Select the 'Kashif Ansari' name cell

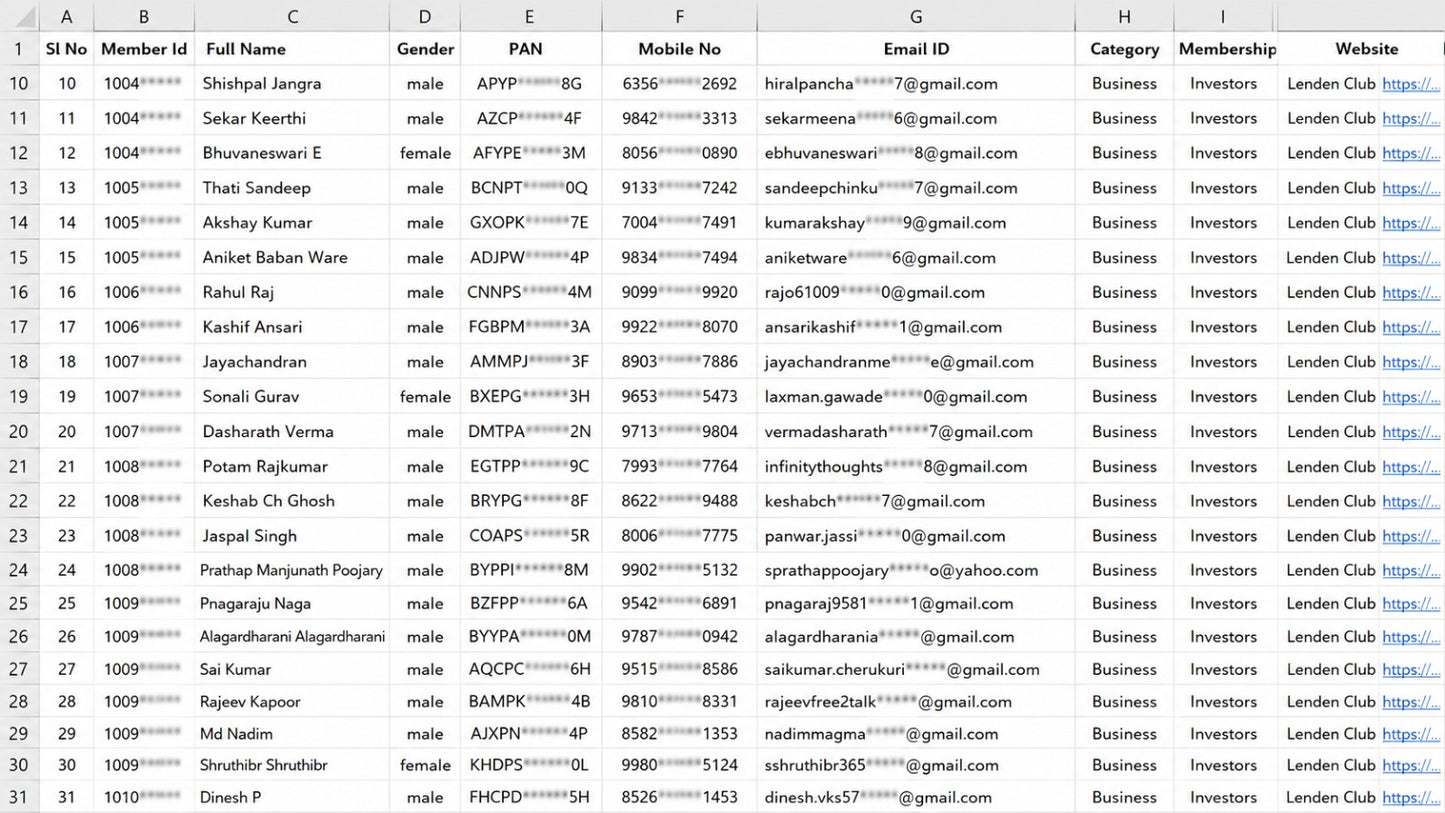(x=292, y=327)
